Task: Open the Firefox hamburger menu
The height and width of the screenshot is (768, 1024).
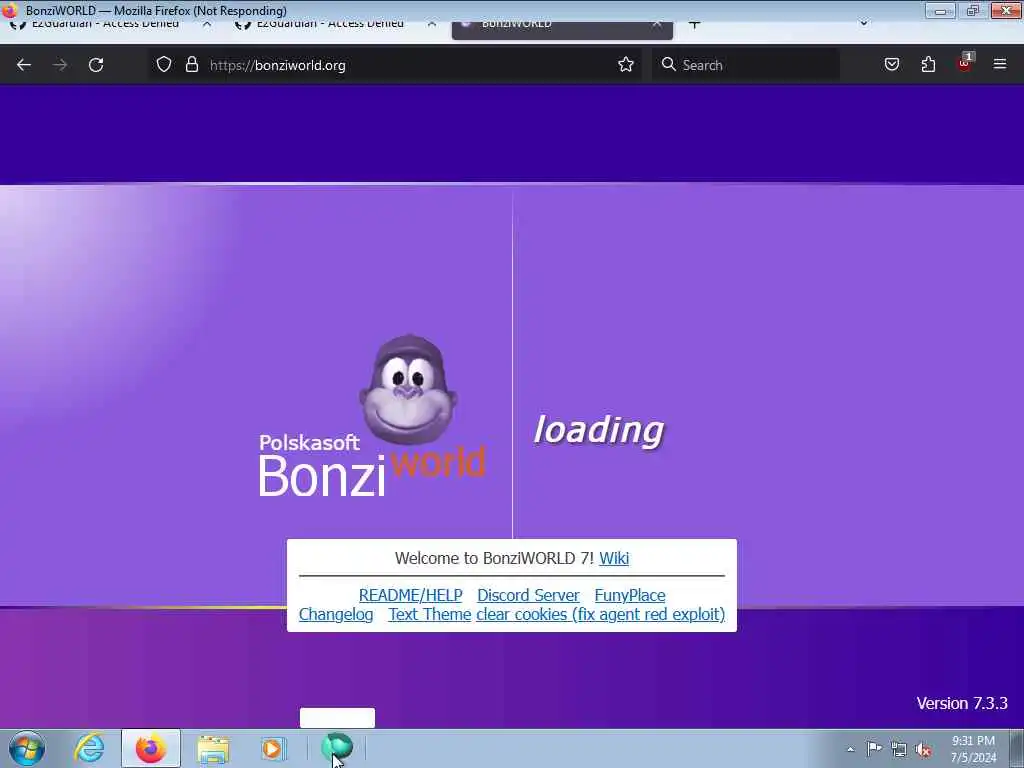Action: pos(1000,64)
